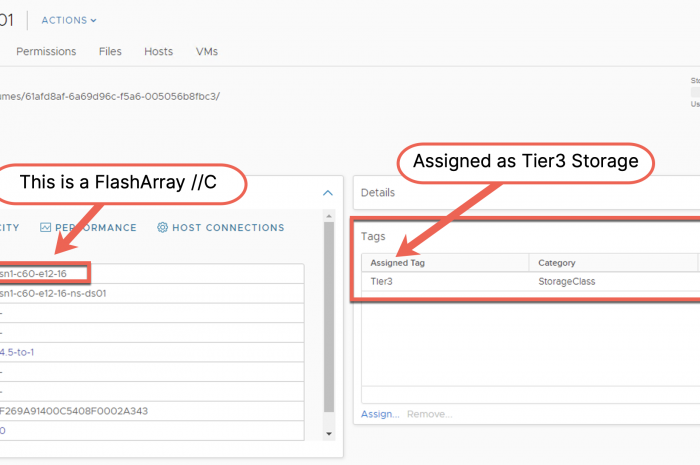Click the scrollbar down arrow in the left panel

pos(329,434)
